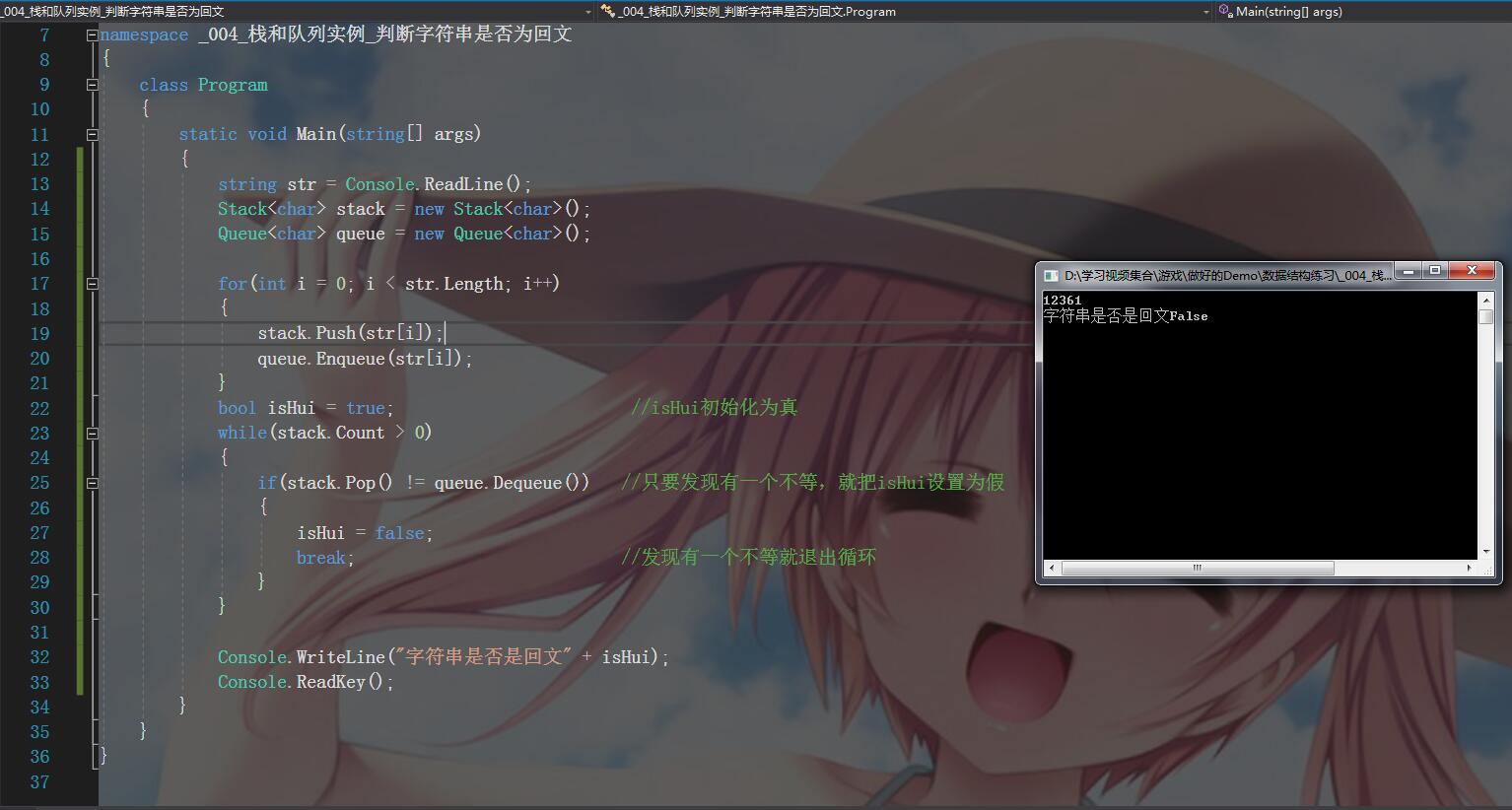Click the method icon beside Main(string[] args)

[x=1225, y=12]
